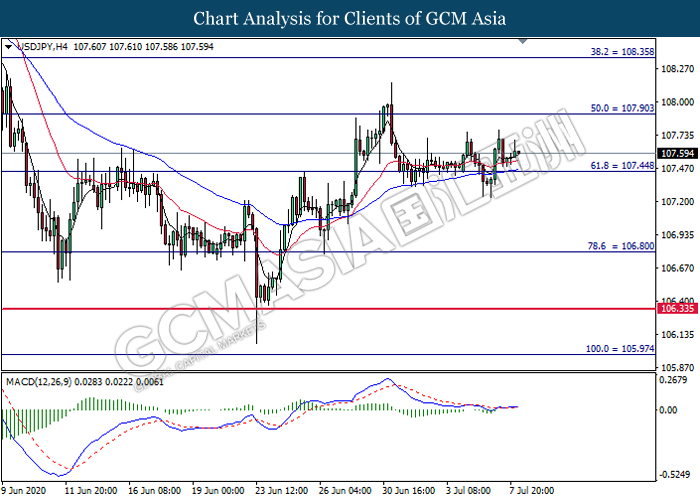The height and width of the screenshot is (500, 700).
Task: Select the 50.0 = 107.903 Fibonacci label
Action: point(622,108)
